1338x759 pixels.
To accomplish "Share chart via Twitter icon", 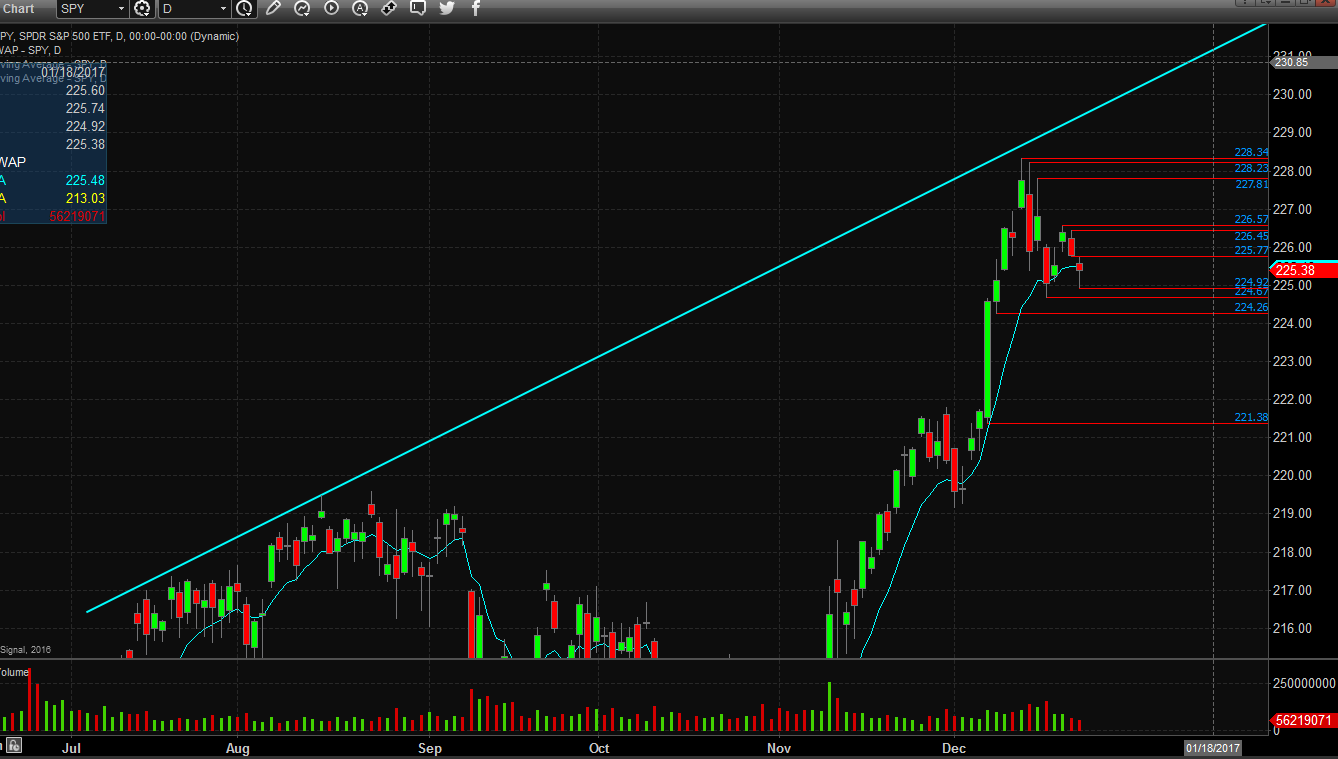I will tap(447, 9).
